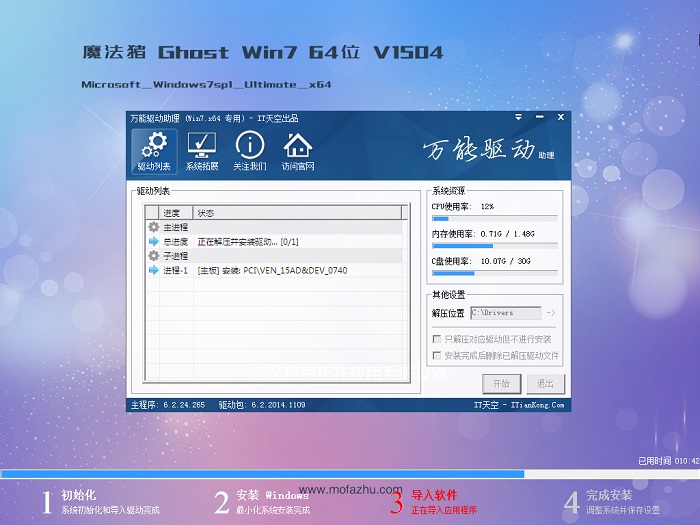Click the 状态 column header
This screenshot has width=700, height=525.
[x=297, y=213]
